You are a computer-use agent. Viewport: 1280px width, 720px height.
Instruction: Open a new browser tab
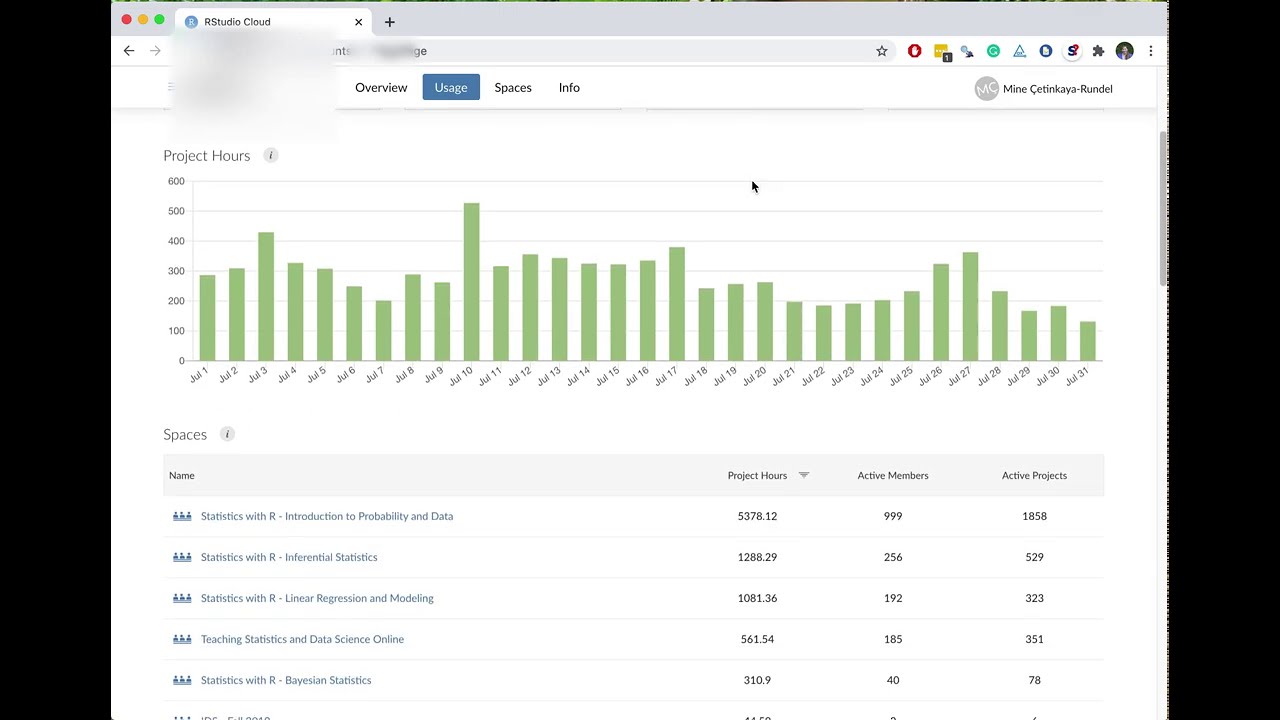pyautogui.click(x=390, y=22)
